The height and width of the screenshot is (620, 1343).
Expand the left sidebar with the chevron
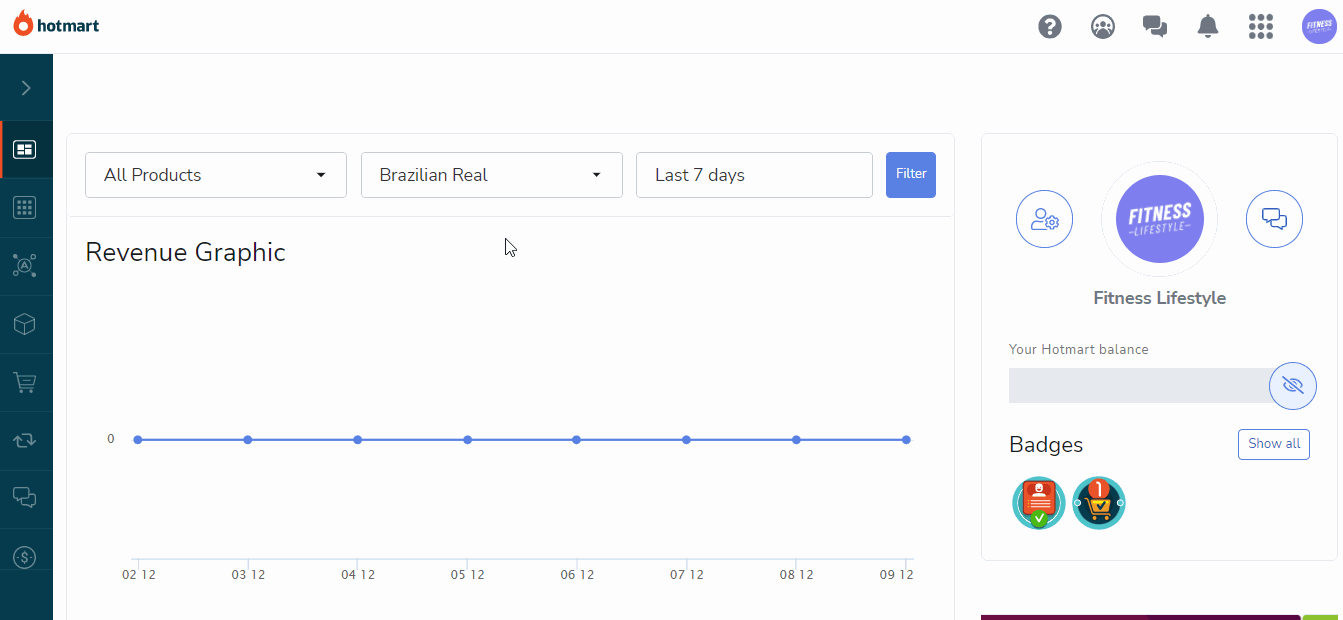(26, 88)
